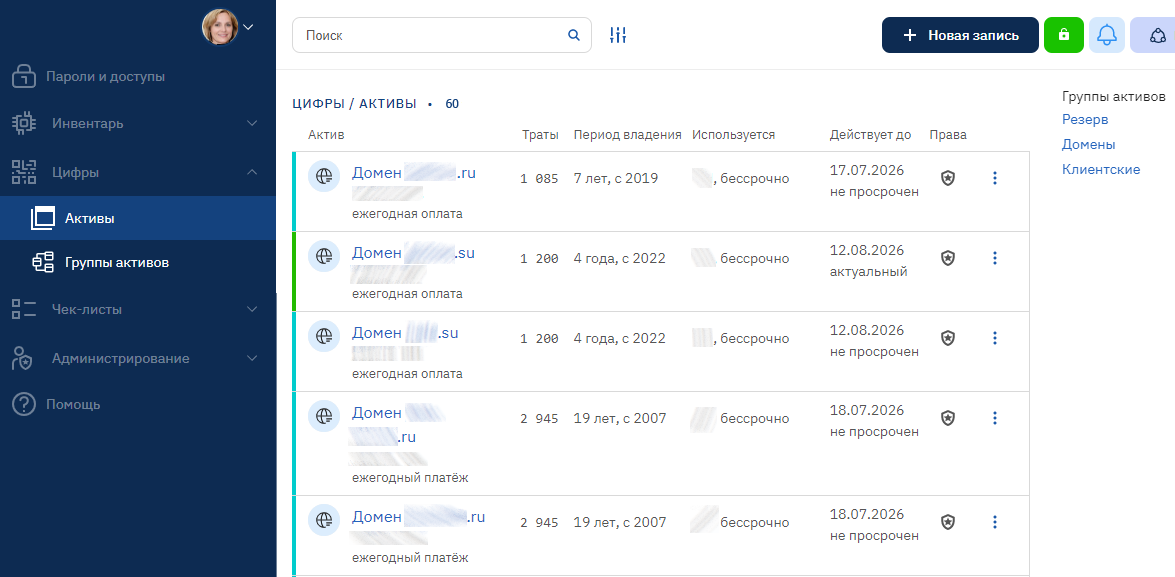Click the magnifier icon in search box
The width and height of the screenshot is (1175, 577).
(x=574, y=34)
